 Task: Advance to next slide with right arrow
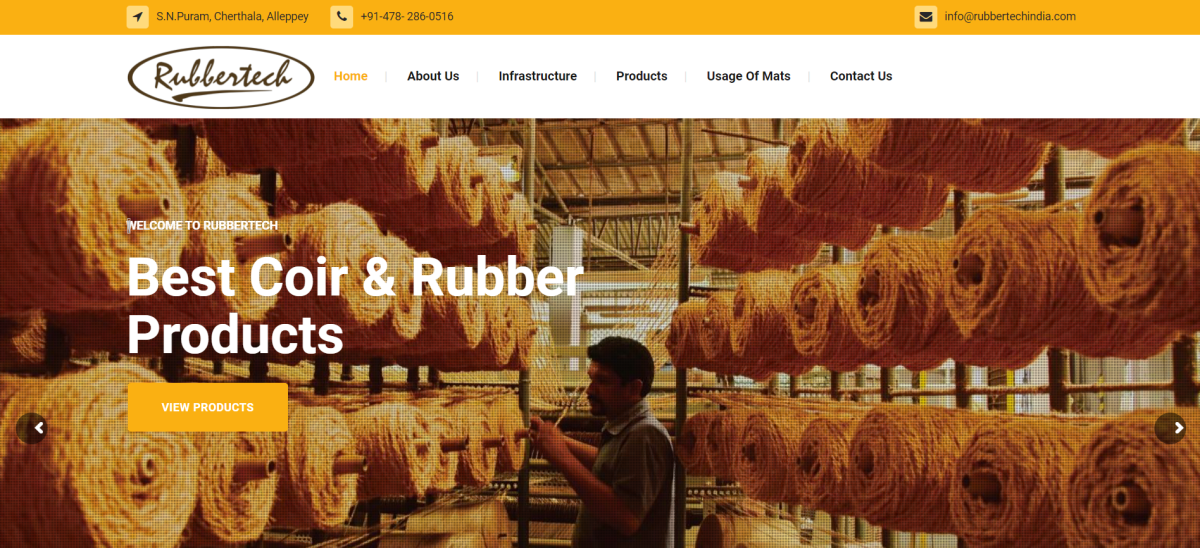[x=1170, y=428]
